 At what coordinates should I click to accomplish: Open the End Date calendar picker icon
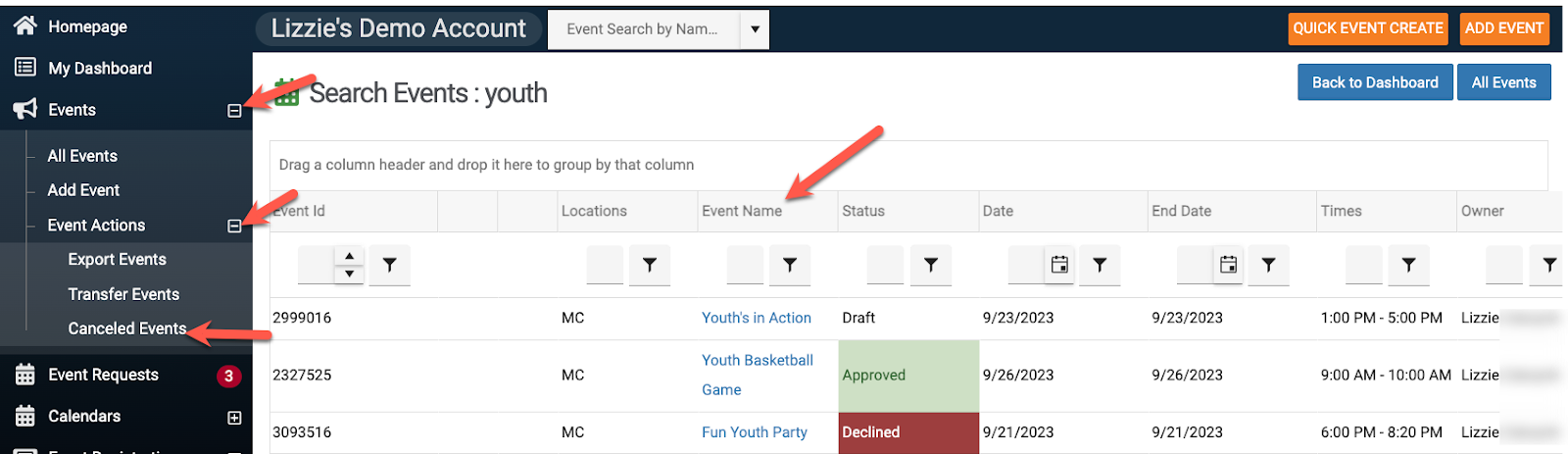coord(1228,265)
